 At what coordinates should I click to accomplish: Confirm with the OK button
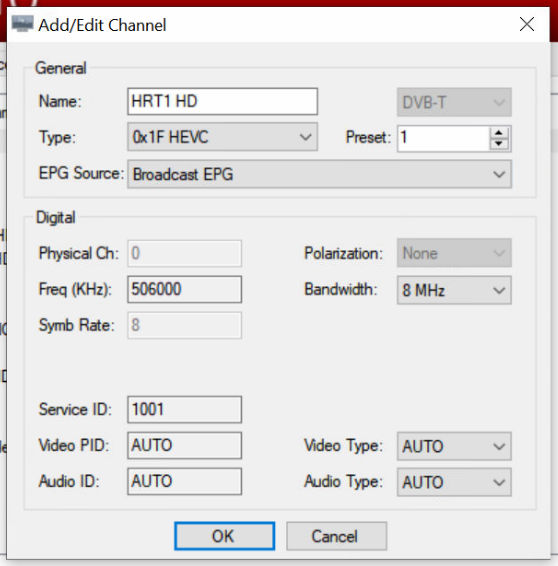click(224, 536)
